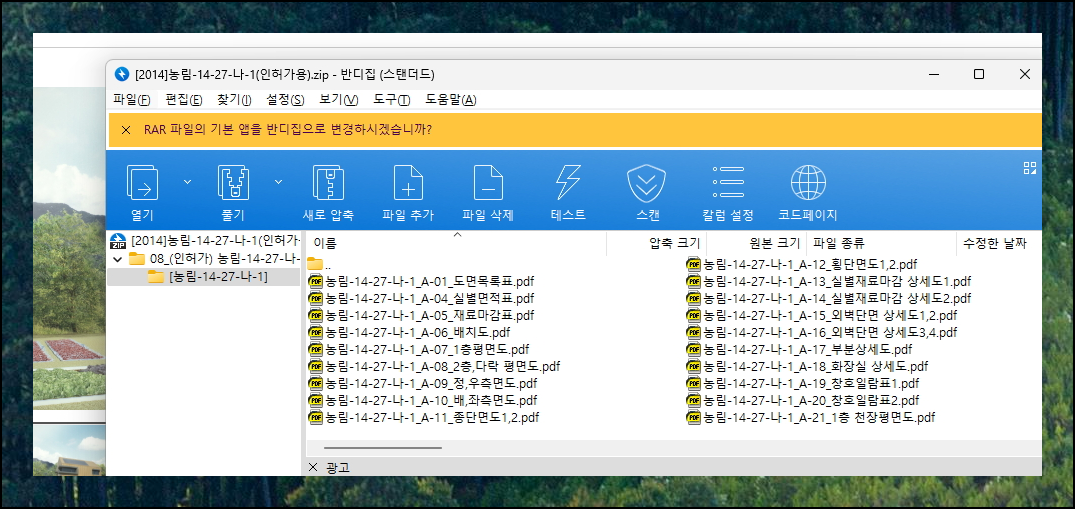Select PDF icon of A-07_1층평면도.pdf
The width and height of the screenshot is (1075, 509).
tap(315, 349)
